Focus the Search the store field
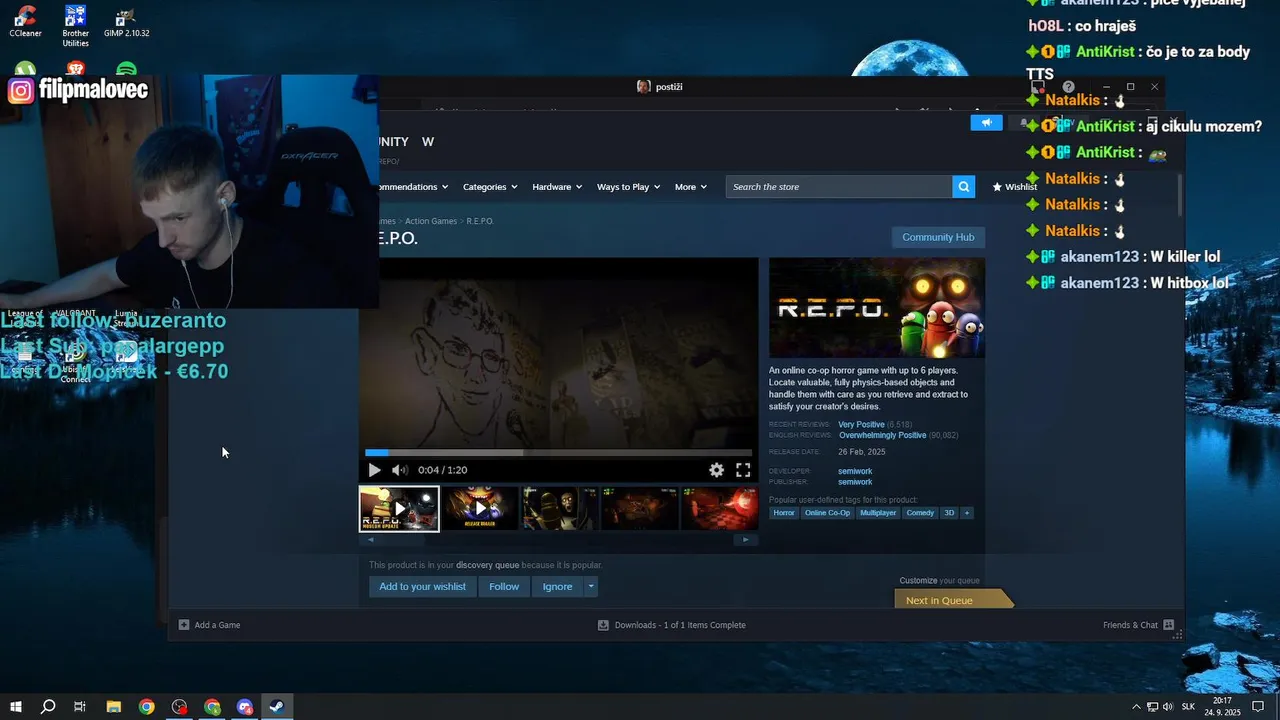This screenshot has width=1280, height=720. (x=839, y=187)
